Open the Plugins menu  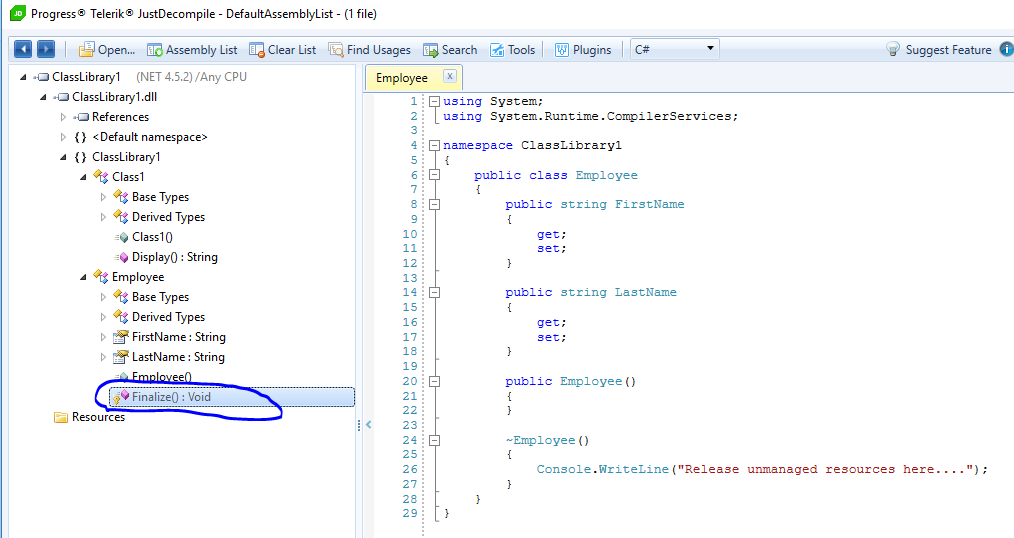click(x=583, y=50)
